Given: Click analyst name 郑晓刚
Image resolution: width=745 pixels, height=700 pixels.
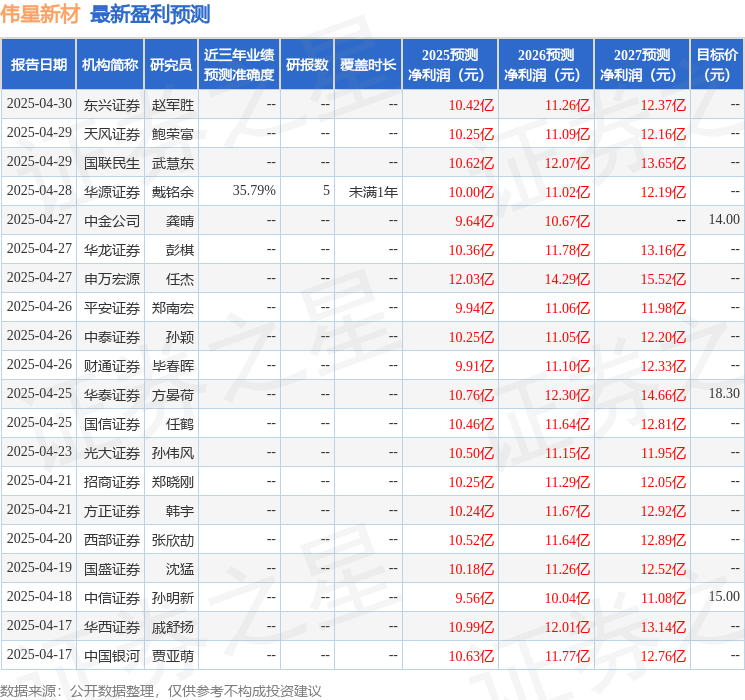Looking at the screenshot, I should (x=172, y=482).
